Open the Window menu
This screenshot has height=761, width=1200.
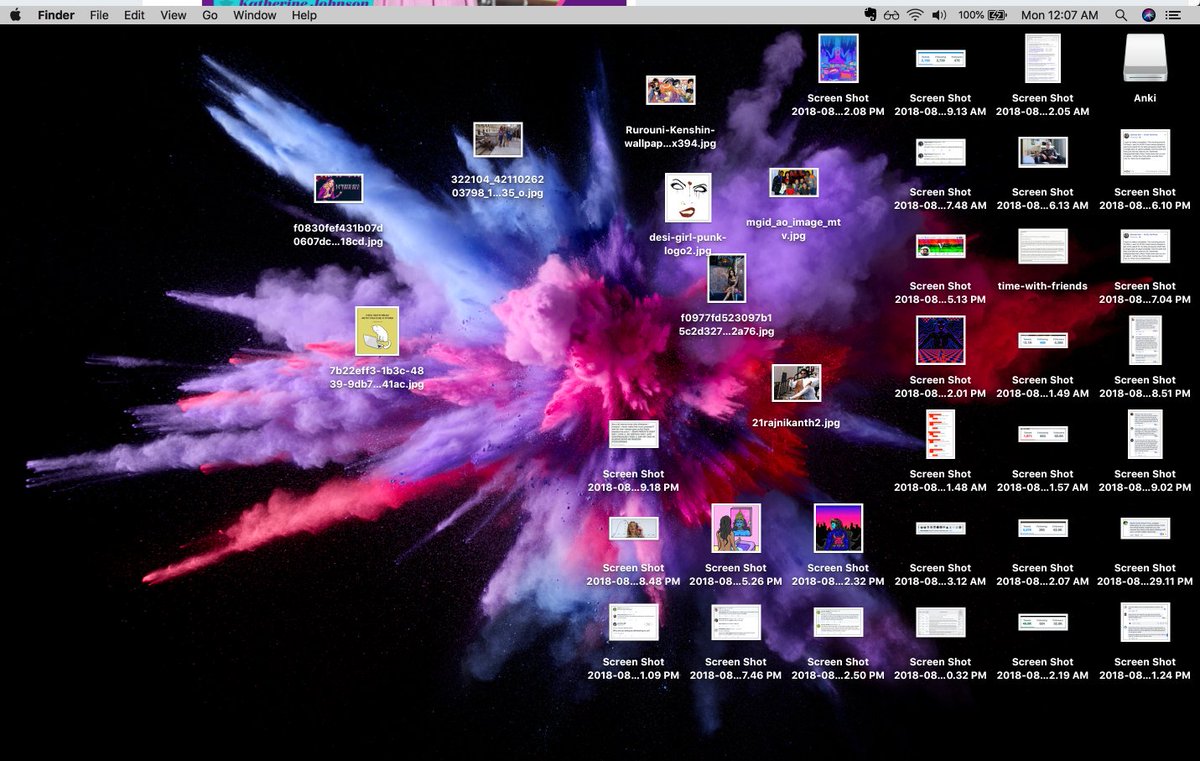pos(255,16)
